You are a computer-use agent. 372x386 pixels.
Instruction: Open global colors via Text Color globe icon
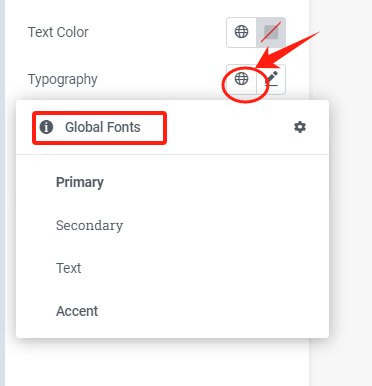pyautogui.click(x=241, y=32)
